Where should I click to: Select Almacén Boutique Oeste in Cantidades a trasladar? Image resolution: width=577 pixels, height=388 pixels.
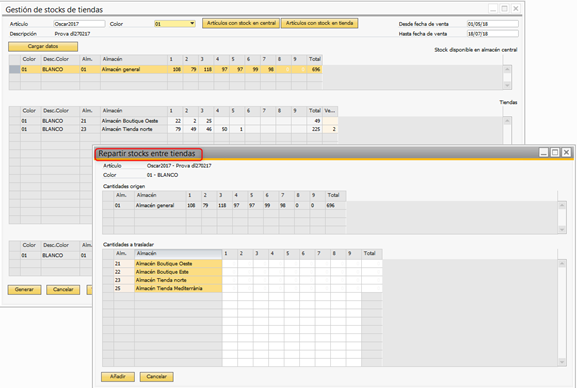coord(178,264)
